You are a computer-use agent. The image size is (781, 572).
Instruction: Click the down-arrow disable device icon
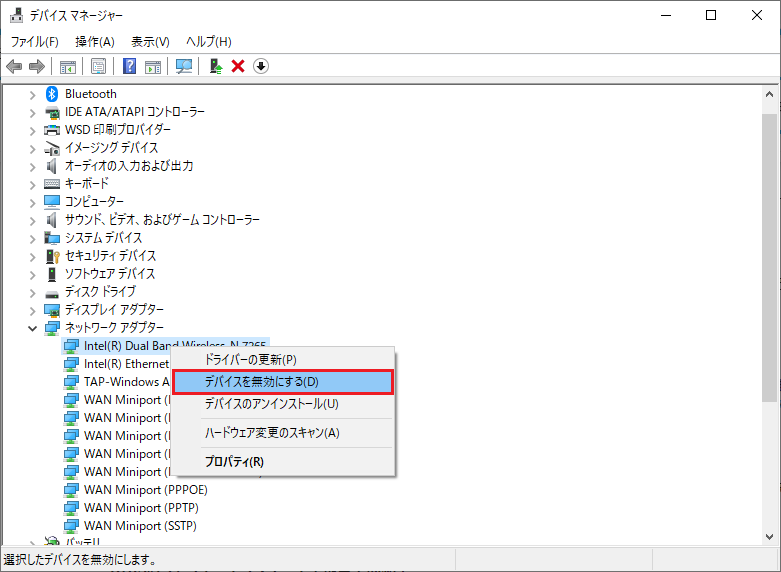(261, 66)
